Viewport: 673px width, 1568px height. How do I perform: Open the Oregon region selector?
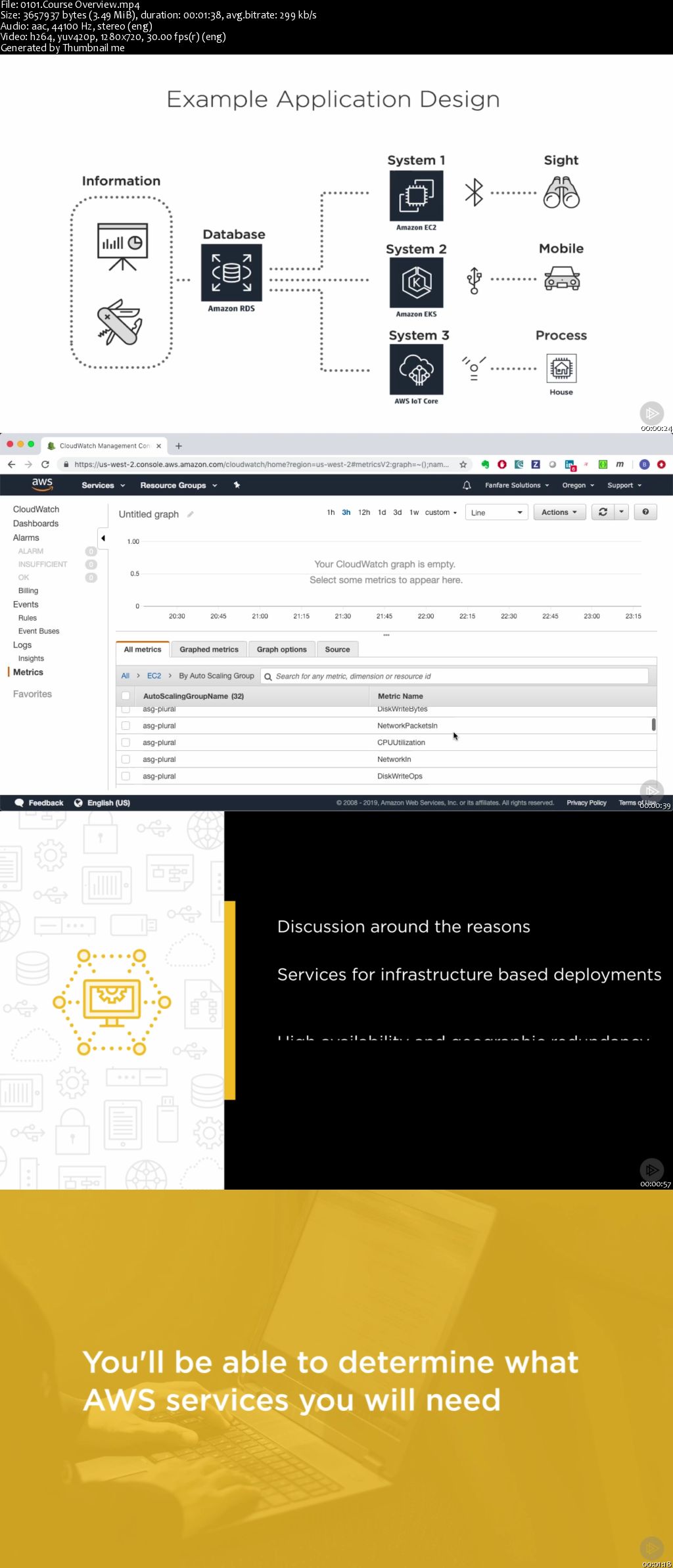click(578, 485)
